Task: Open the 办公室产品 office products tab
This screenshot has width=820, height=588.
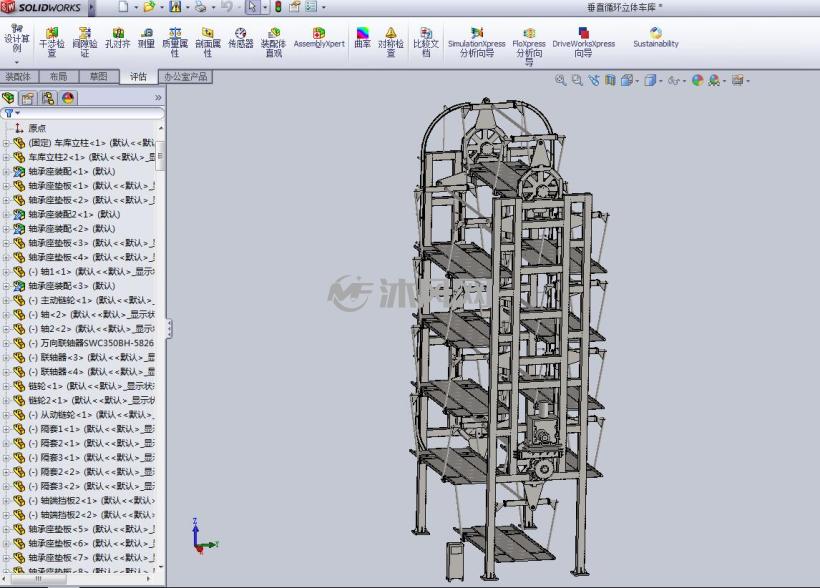Action: click(x=186, y=77)
